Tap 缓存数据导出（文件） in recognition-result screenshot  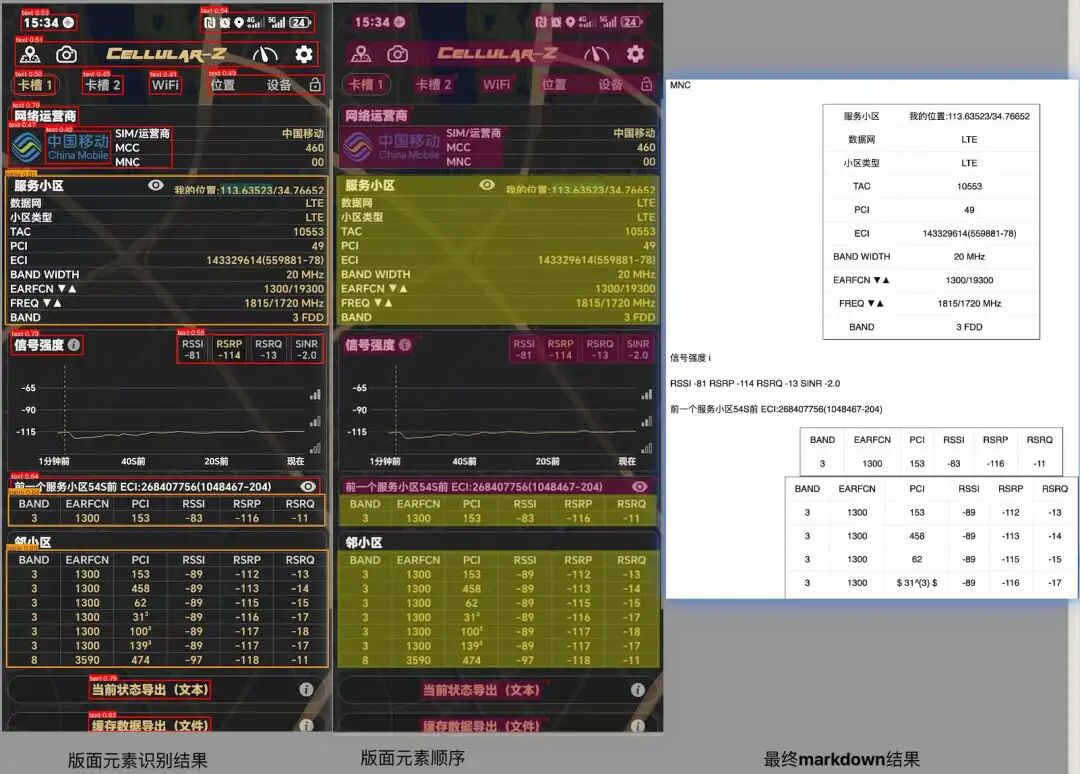coord(149,725)
